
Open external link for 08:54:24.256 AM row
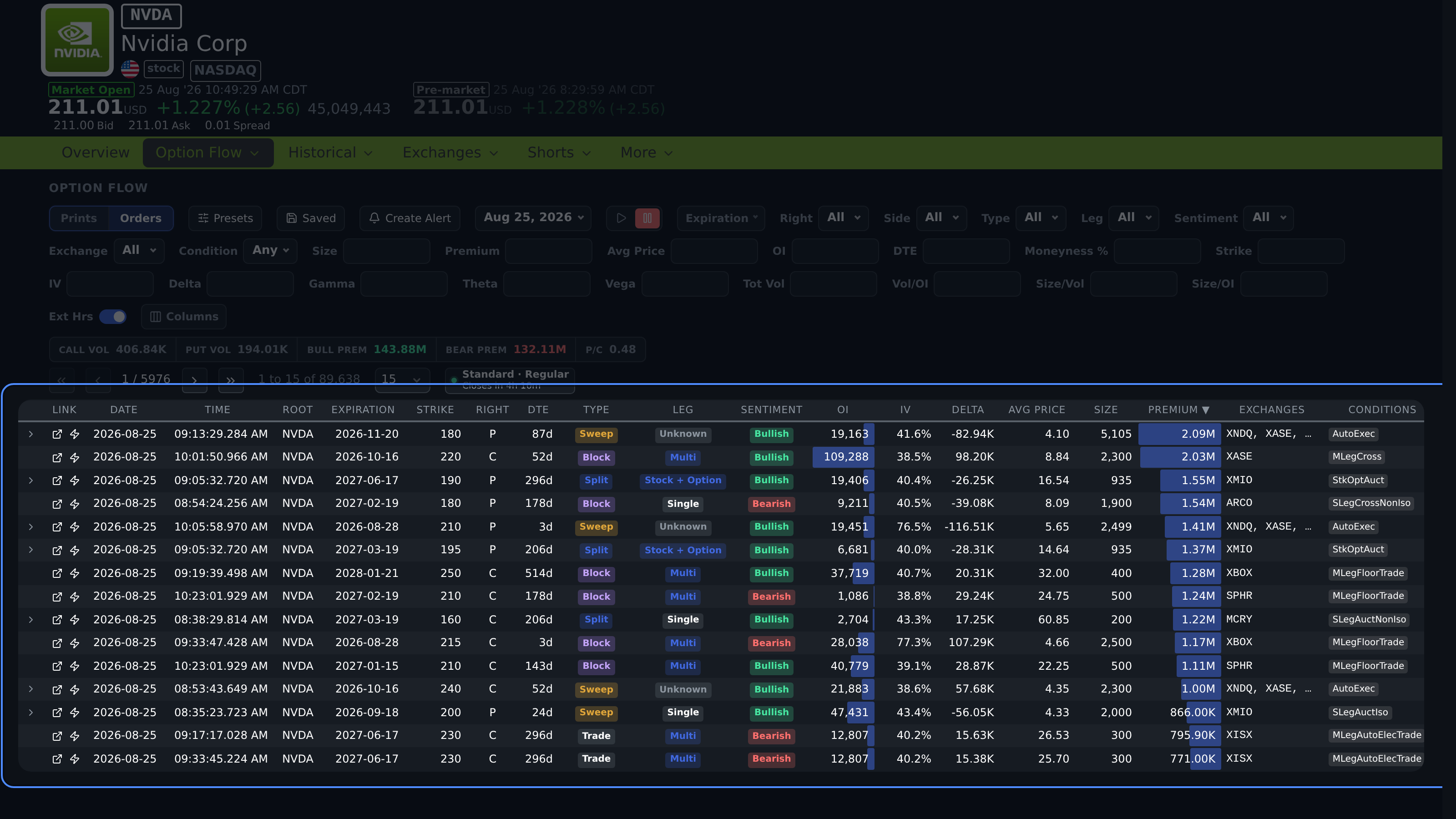pyautogui.click(x=57, y=504)
